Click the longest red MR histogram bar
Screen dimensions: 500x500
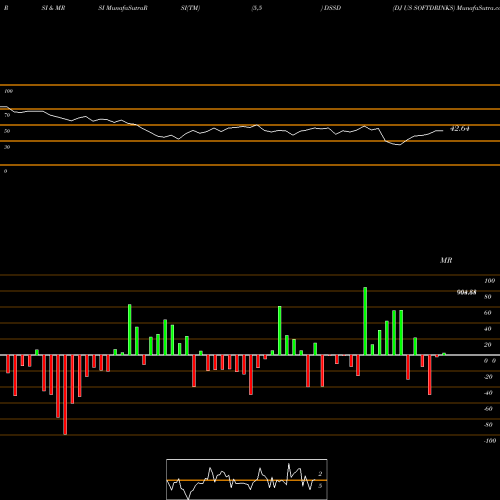point(65,395)
